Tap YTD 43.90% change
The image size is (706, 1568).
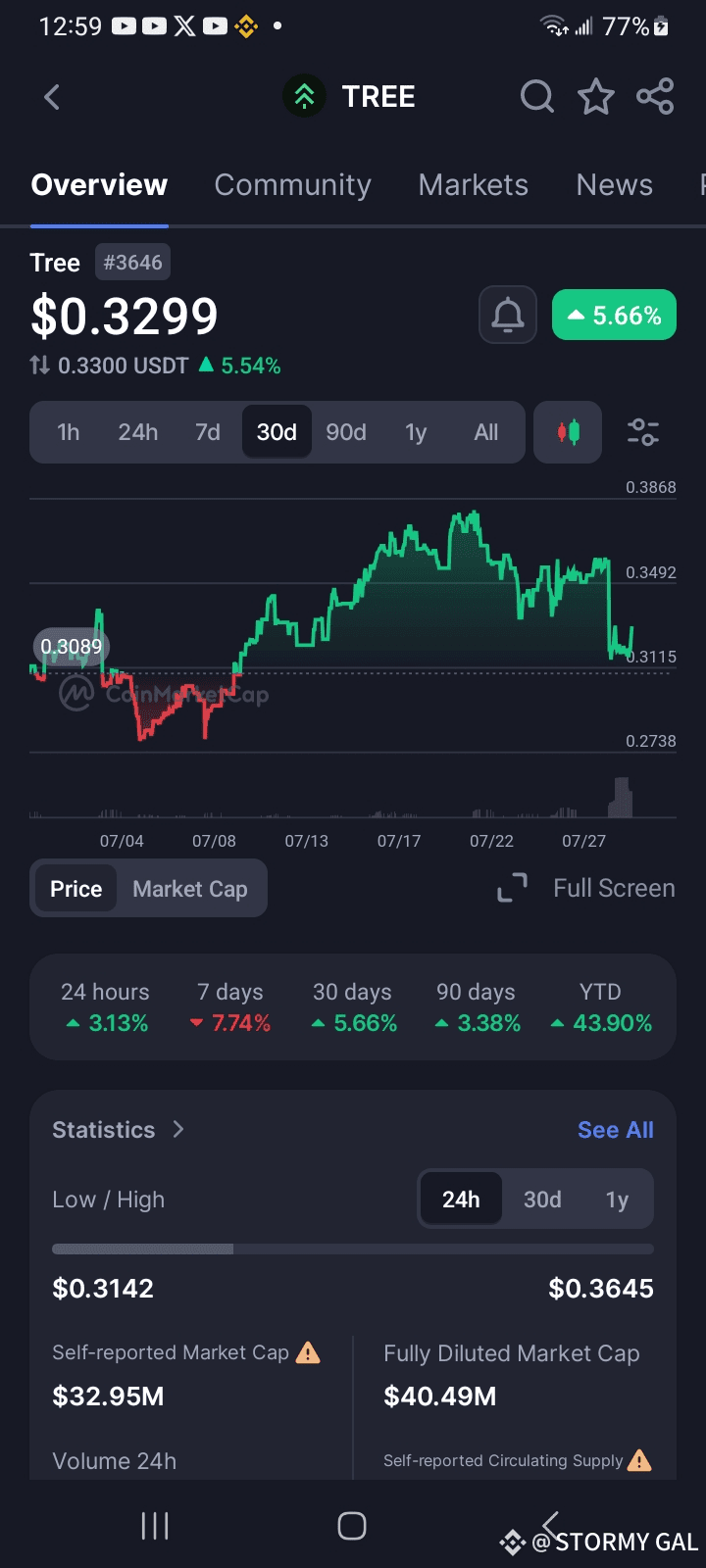click(600, 1007)
